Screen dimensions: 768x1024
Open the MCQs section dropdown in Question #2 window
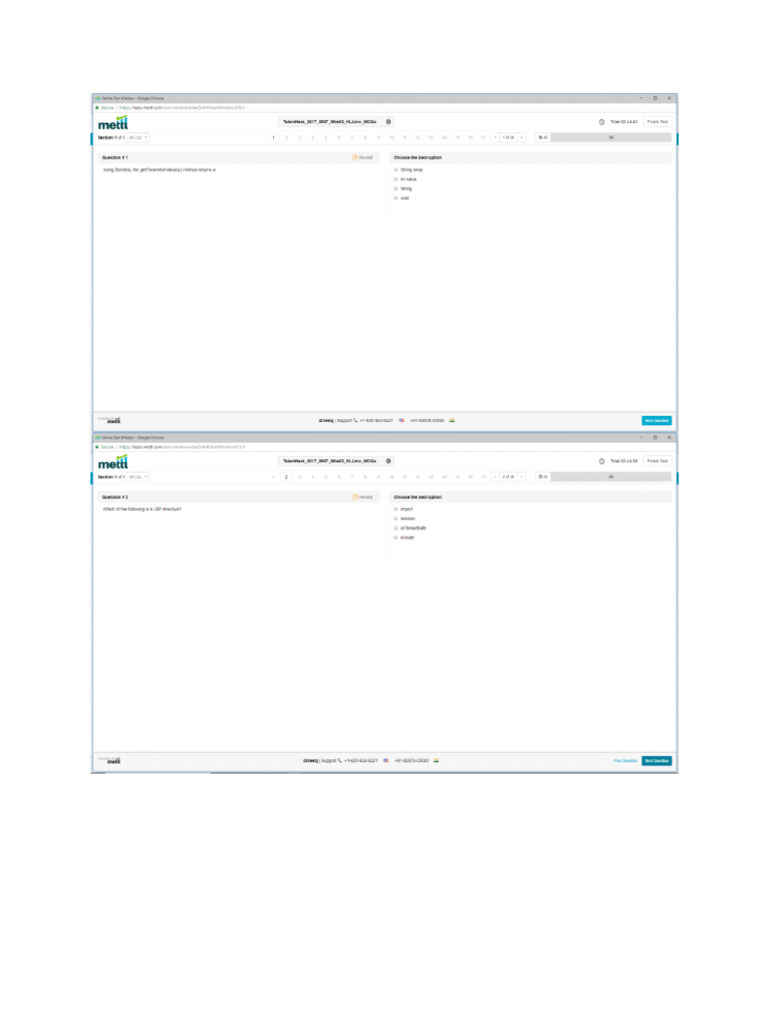(x=138, y=477)
